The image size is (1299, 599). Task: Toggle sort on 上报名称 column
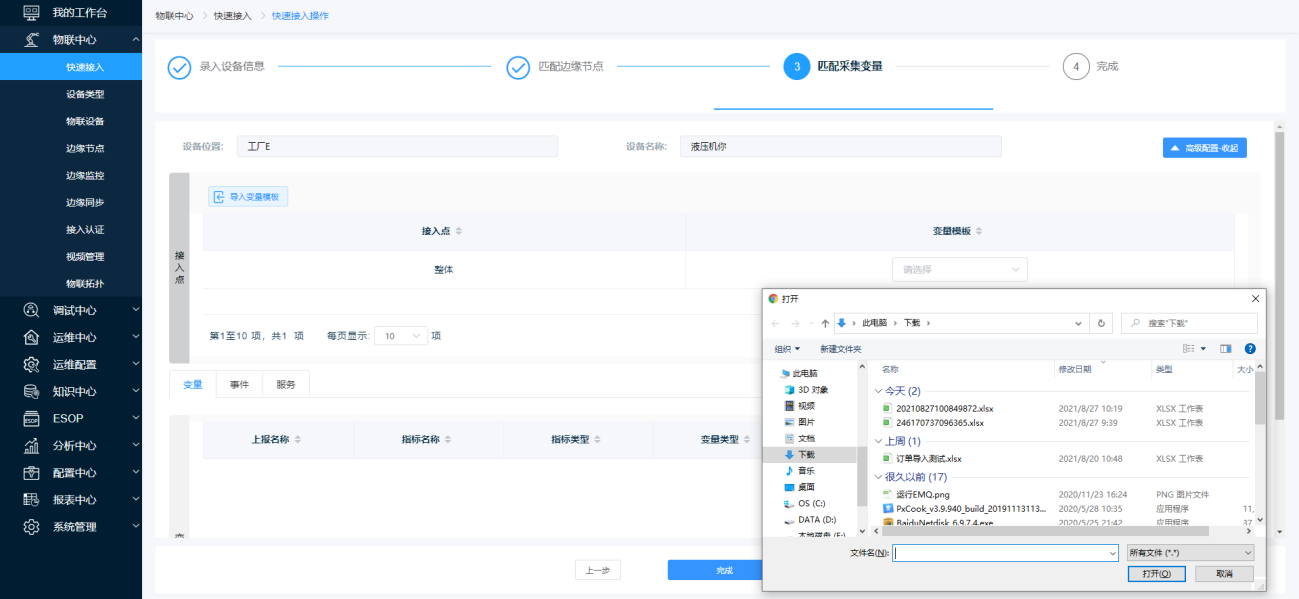[x=297, y=440]
